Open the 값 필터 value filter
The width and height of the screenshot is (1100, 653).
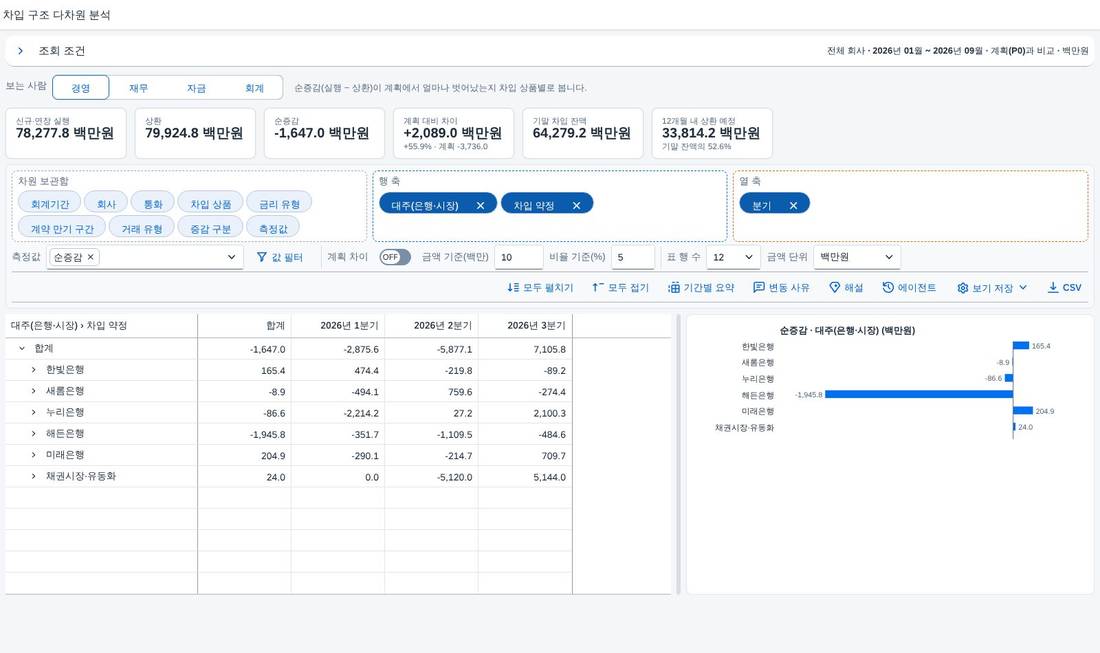[279, 257]
